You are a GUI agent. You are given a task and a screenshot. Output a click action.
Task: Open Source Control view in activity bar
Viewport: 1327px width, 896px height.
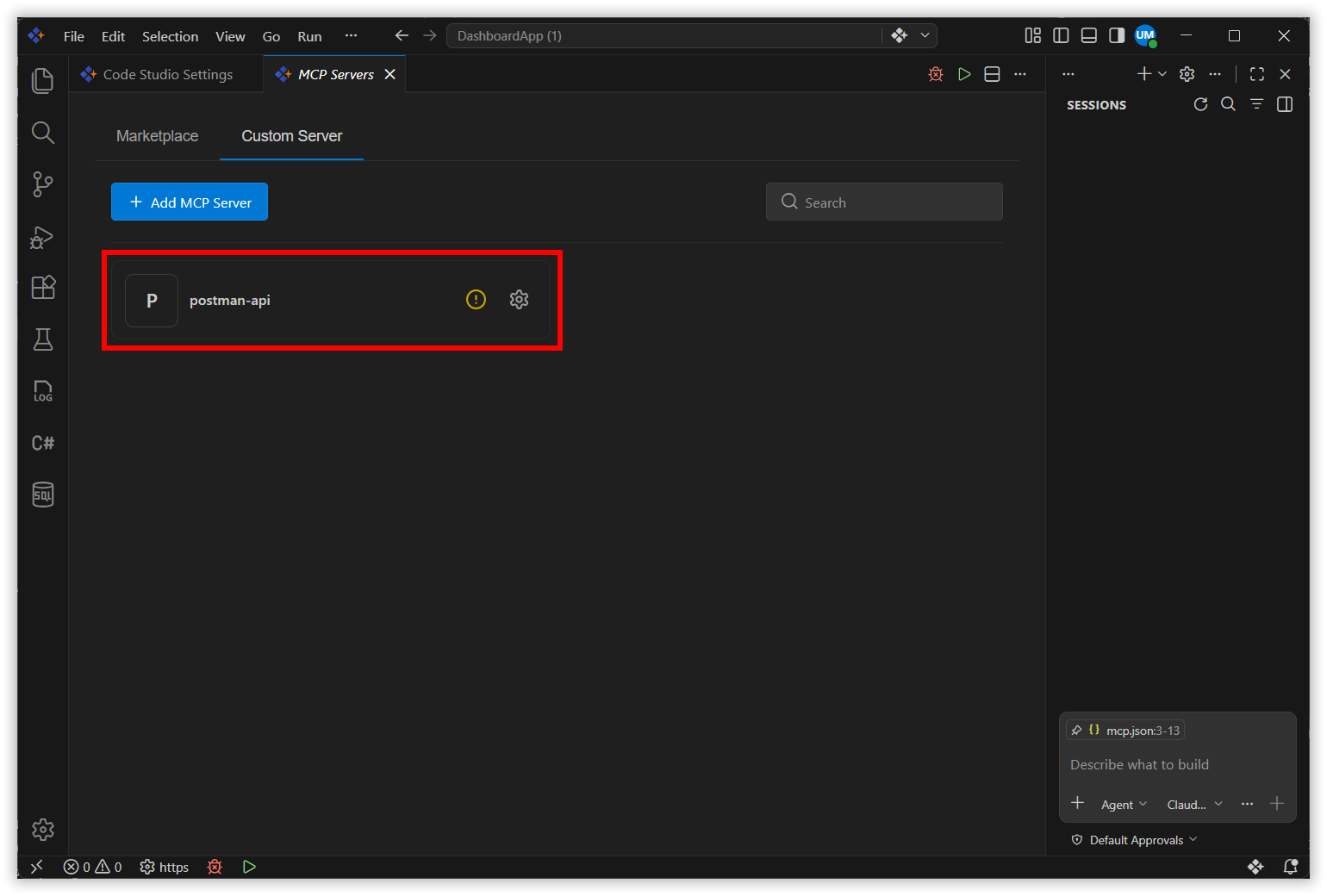42,184
